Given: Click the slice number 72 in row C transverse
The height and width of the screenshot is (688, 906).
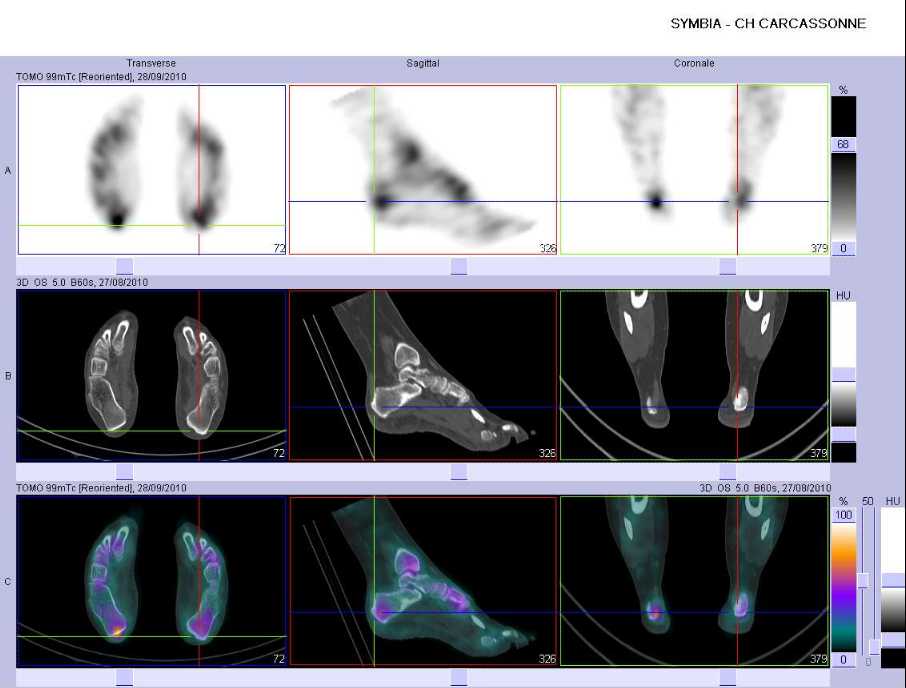Looking at the screenshot, I should click(x=279, y=659).
